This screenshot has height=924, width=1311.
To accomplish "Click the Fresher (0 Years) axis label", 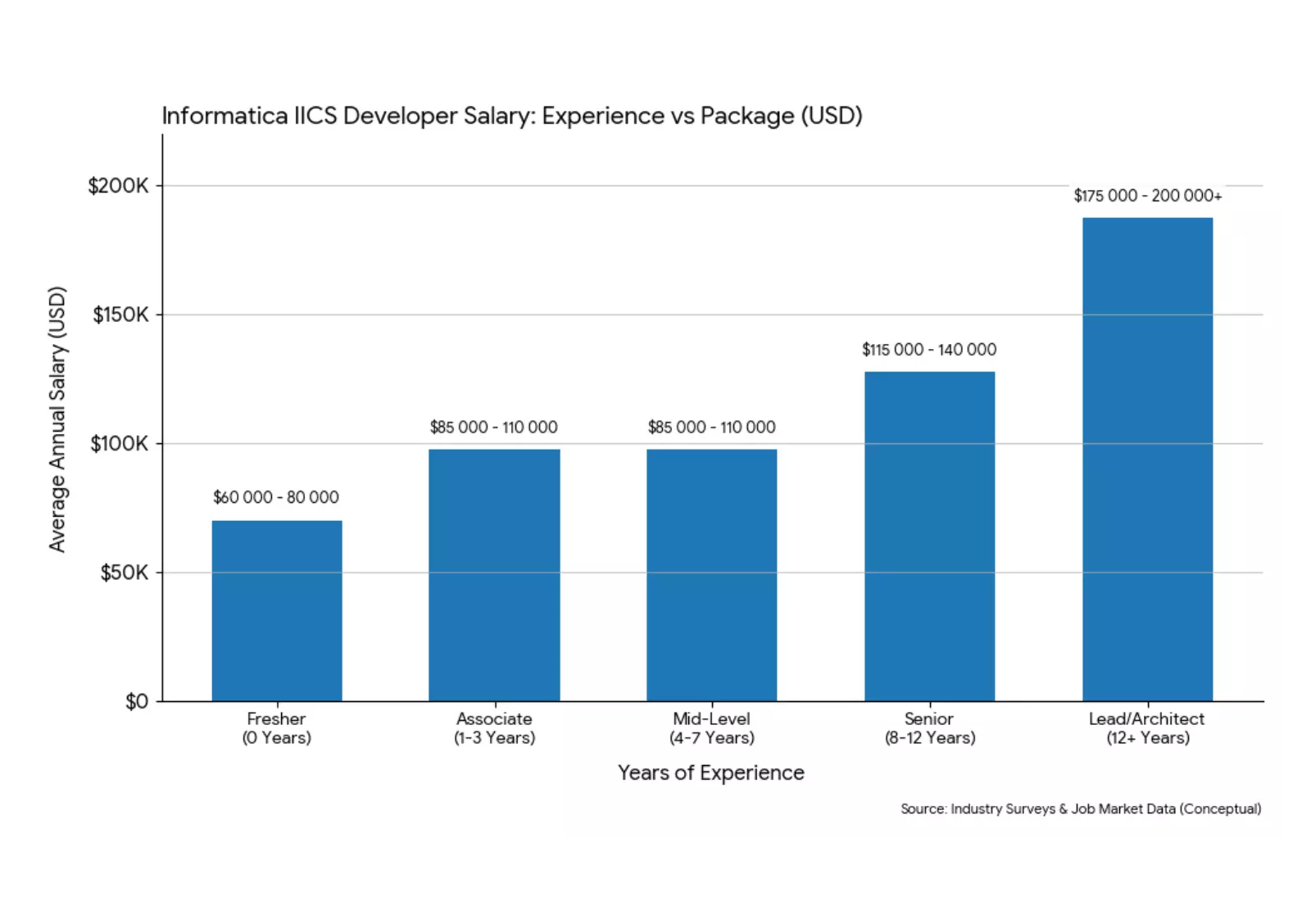I will tap(276, 728).
